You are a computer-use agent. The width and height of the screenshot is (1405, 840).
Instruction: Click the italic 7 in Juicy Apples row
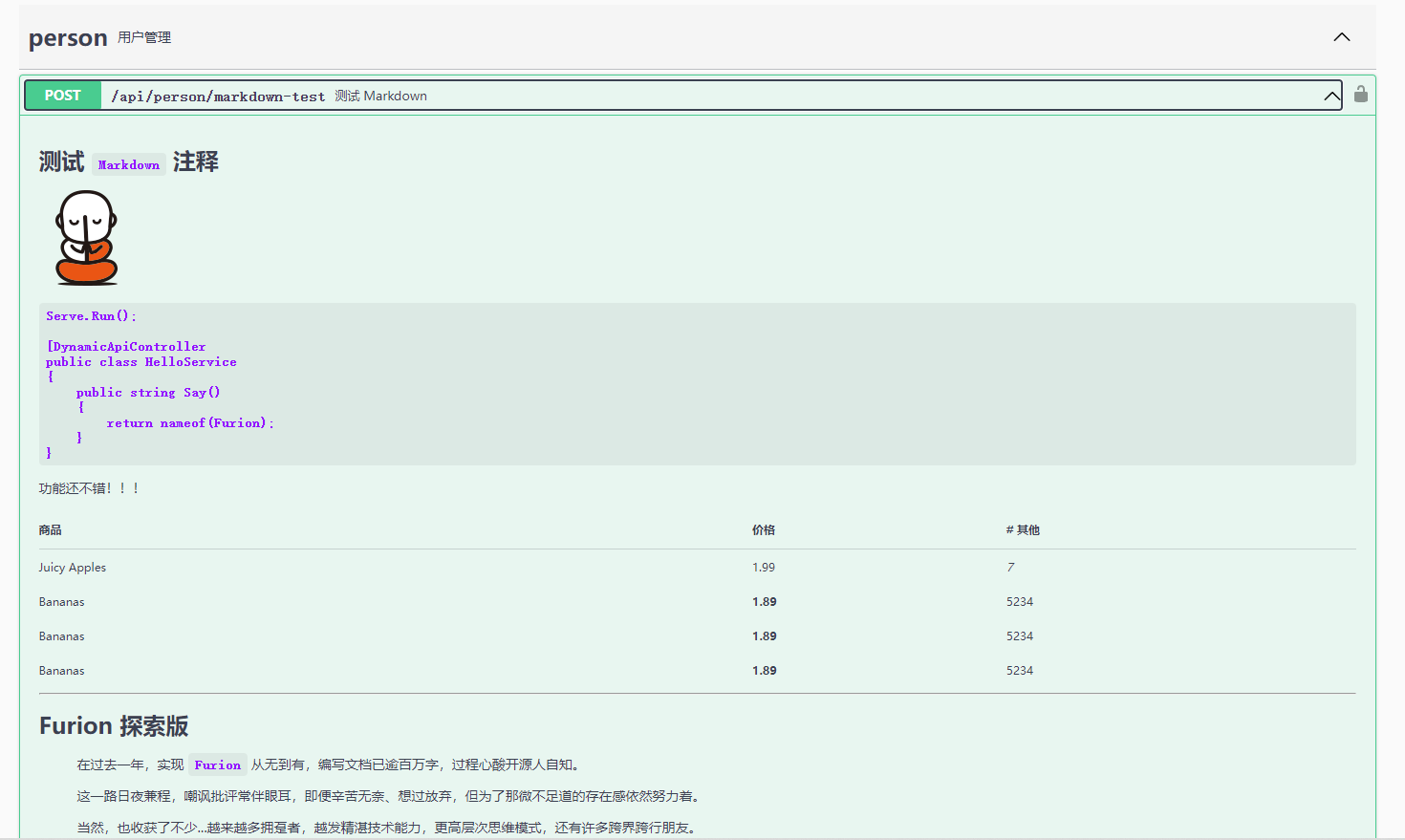pyautogui.click(x=1010, y=568)
